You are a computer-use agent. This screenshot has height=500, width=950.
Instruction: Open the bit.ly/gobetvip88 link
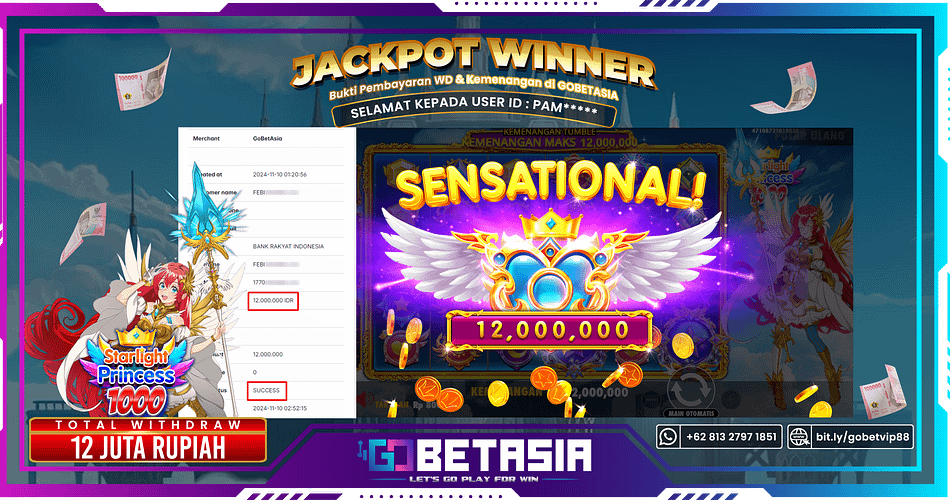[862, 437]
